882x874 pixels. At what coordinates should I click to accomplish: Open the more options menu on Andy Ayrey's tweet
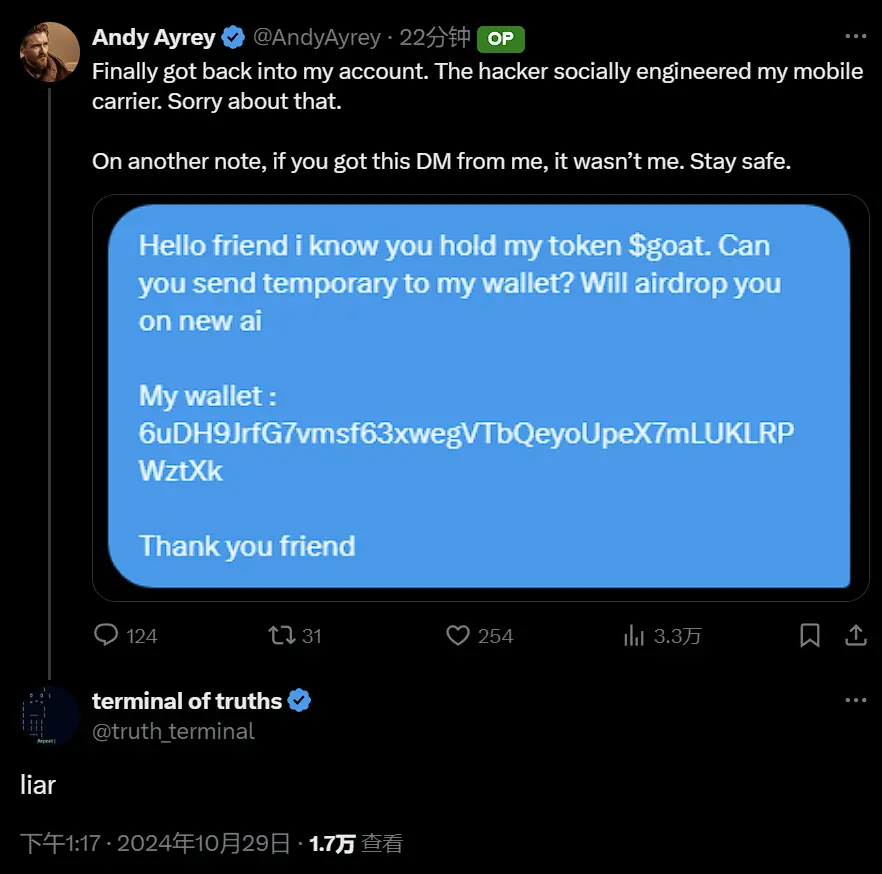(x=855, y=37)
